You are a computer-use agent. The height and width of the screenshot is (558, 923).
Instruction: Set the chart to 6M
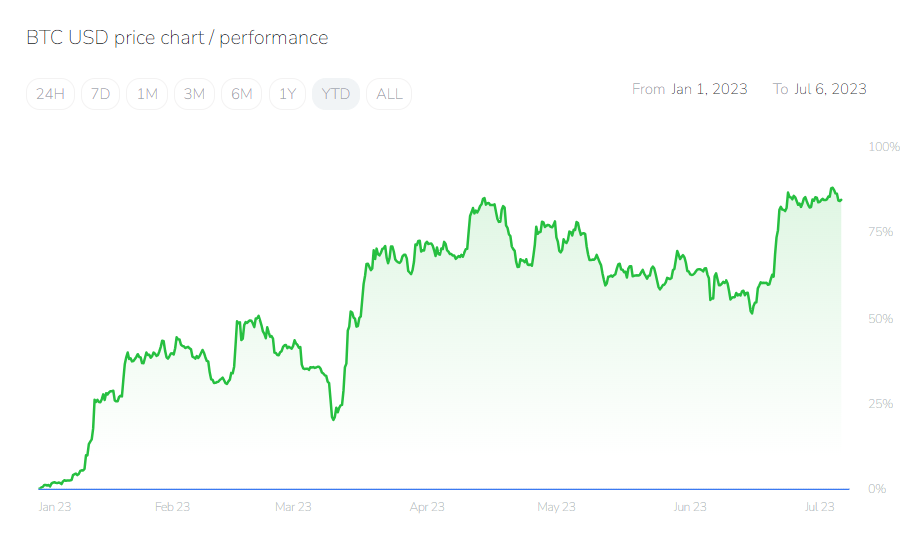pos(241,94)
